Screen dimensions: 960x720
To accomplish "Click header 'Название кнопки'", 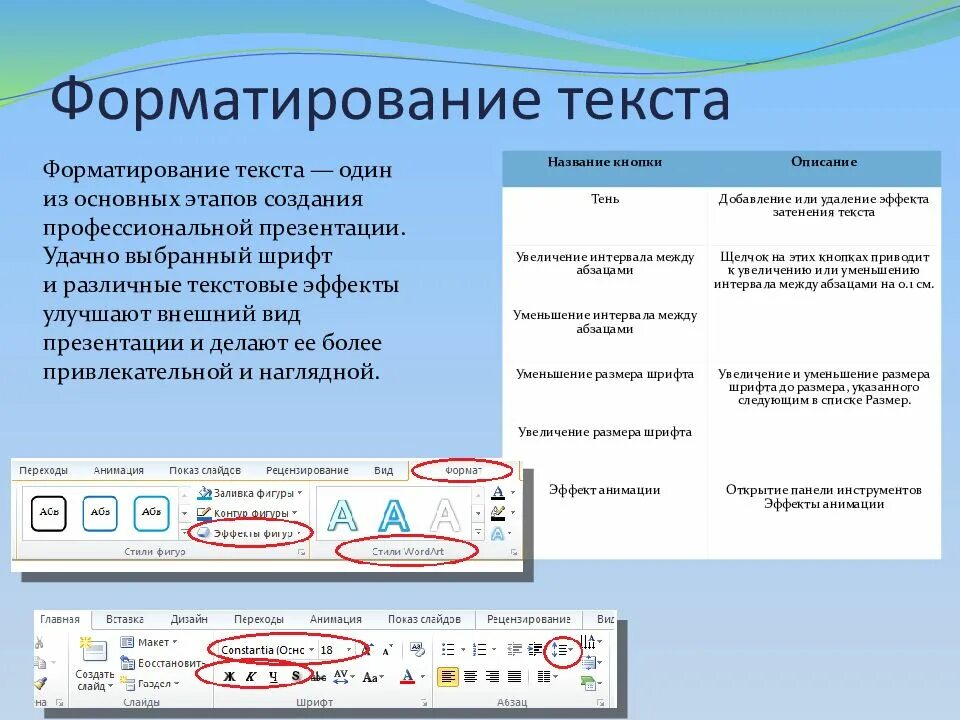I will 605,162.
